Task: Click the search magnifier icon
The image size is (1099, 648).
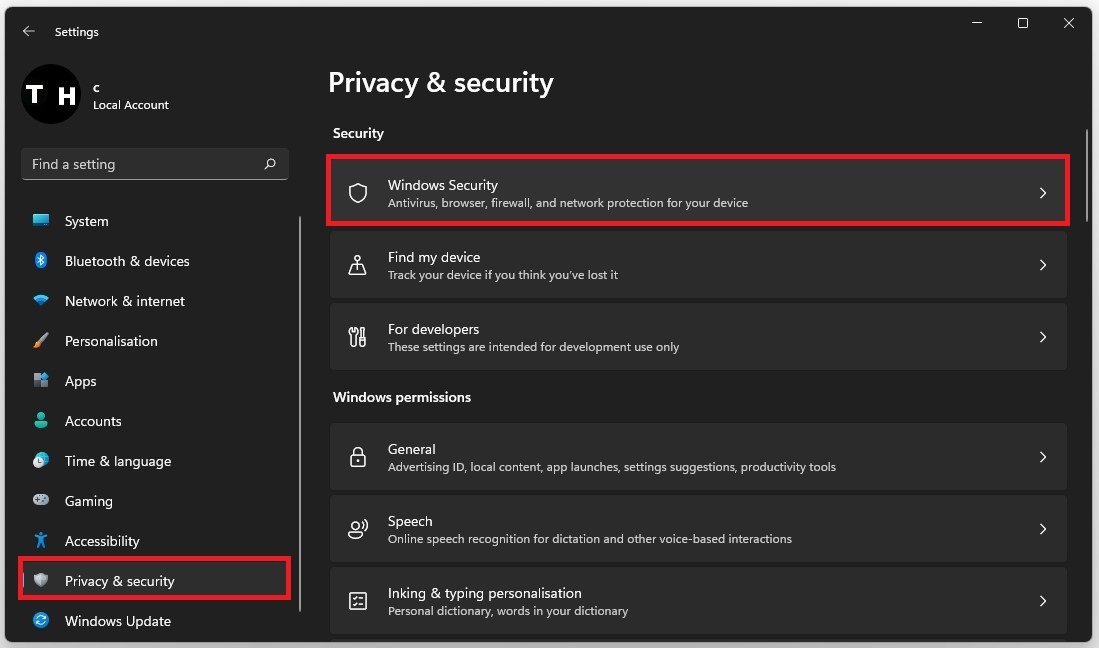Action: 270,164
